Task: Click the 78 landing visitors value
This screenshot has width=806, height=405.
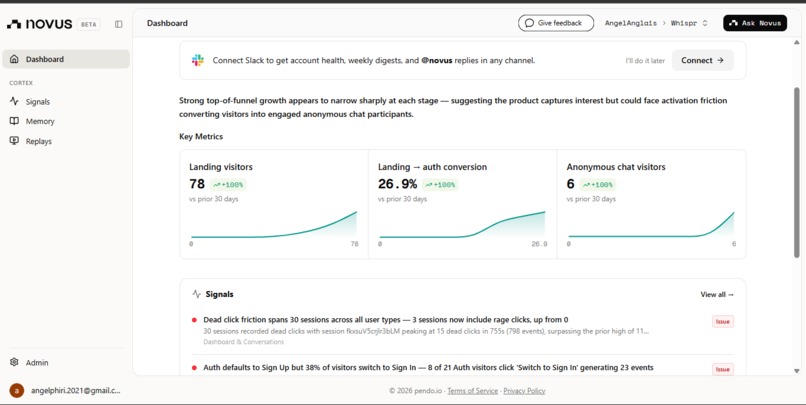Action: coord(197,184)
